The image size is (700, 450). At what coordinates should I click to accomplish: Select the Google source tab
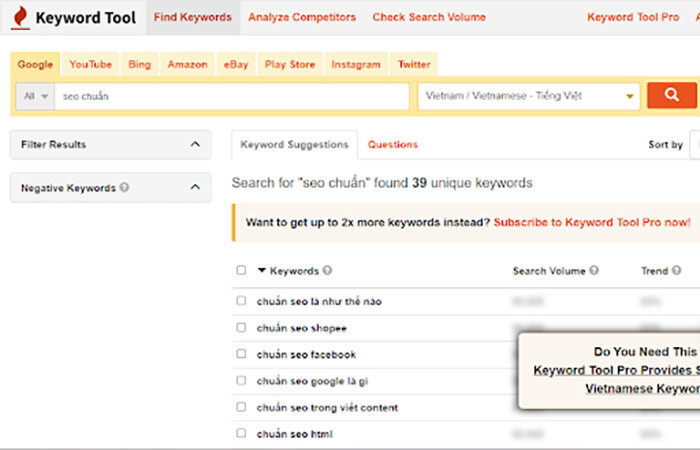click(35, 64)
